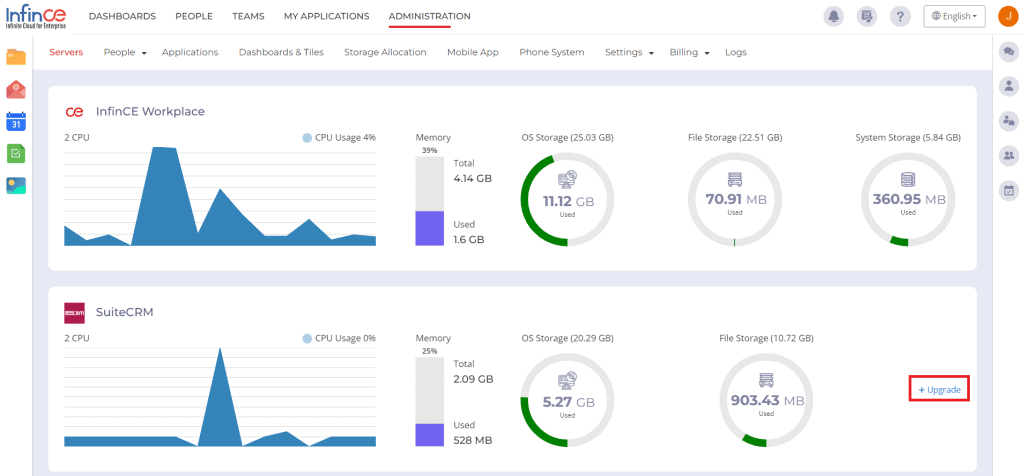
Task: Open the calendar check icon on right
Action: [1010, 191]
